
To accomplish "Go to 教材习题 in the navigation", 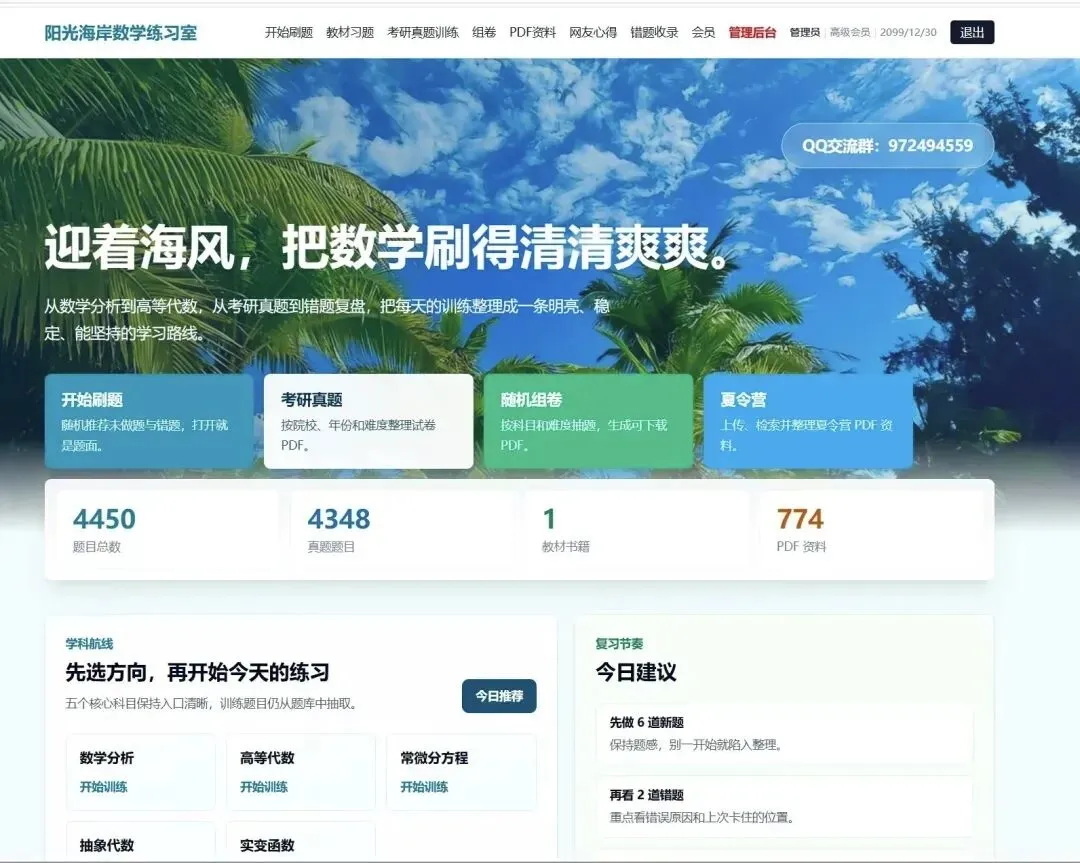I will (x=350, y=32).
